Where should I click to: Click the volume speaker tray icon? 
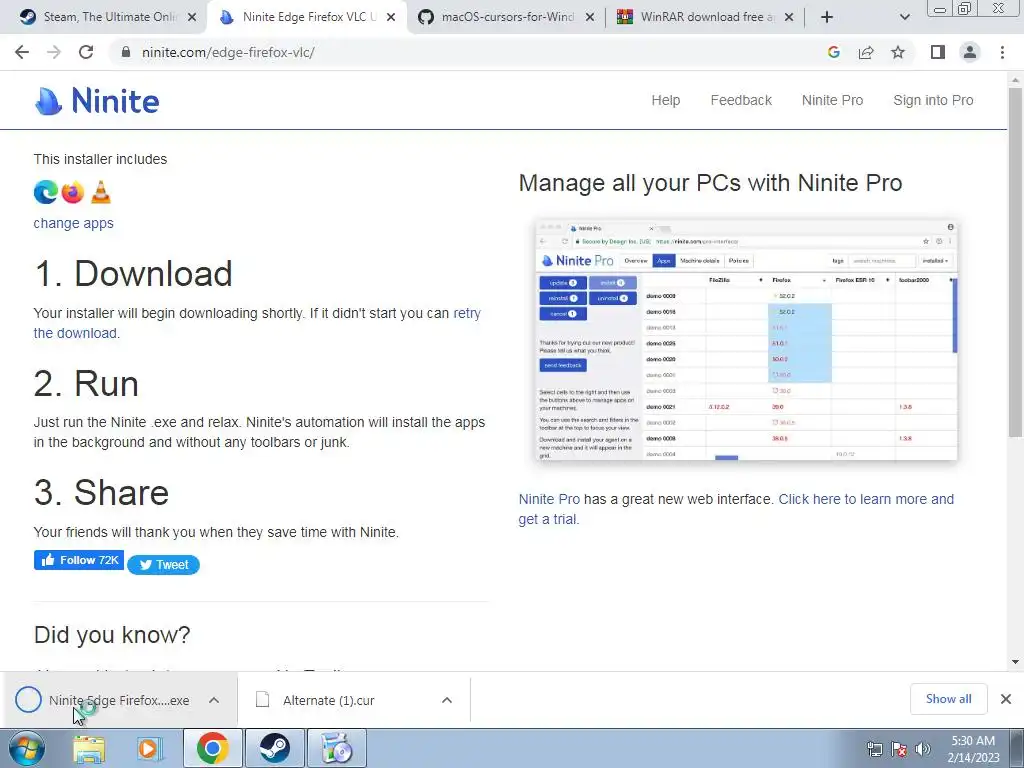coord(922,750)
